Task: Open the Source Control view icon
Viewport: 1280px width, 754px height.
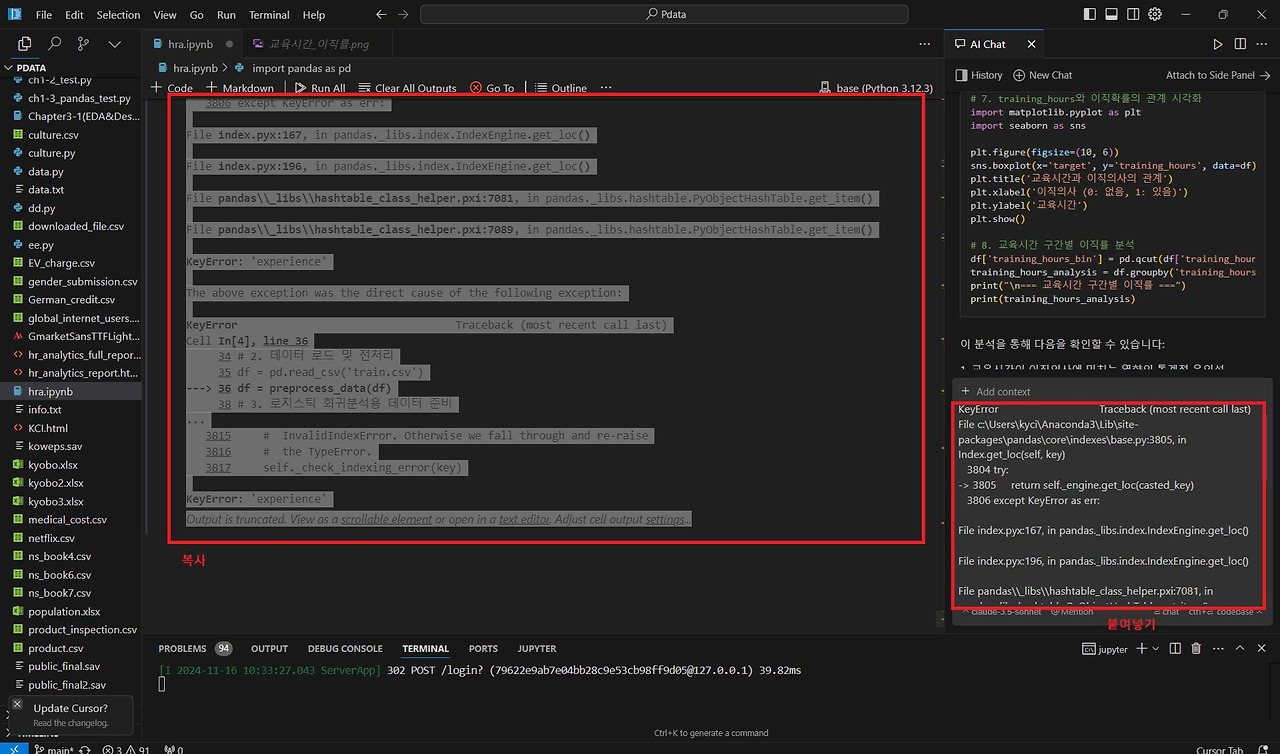Action: tap(84, 44)
